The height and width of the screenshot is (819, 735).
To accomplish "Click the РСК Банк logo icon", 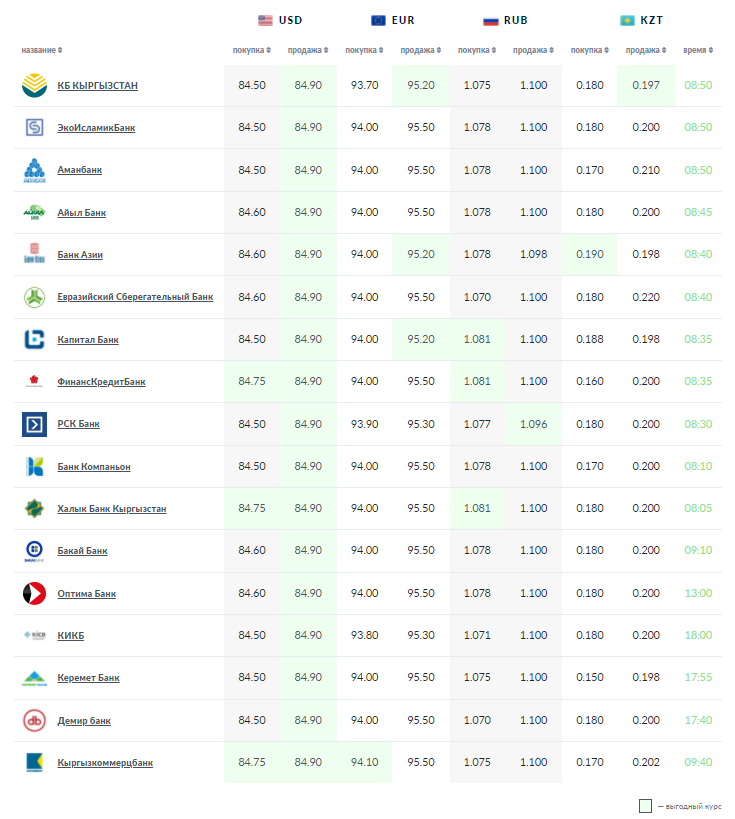I will click(x=34, y=424).
